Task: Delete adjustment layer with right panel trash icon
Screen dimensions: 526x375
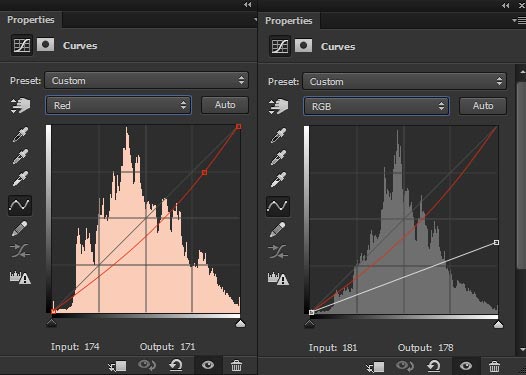Action: 494,366
